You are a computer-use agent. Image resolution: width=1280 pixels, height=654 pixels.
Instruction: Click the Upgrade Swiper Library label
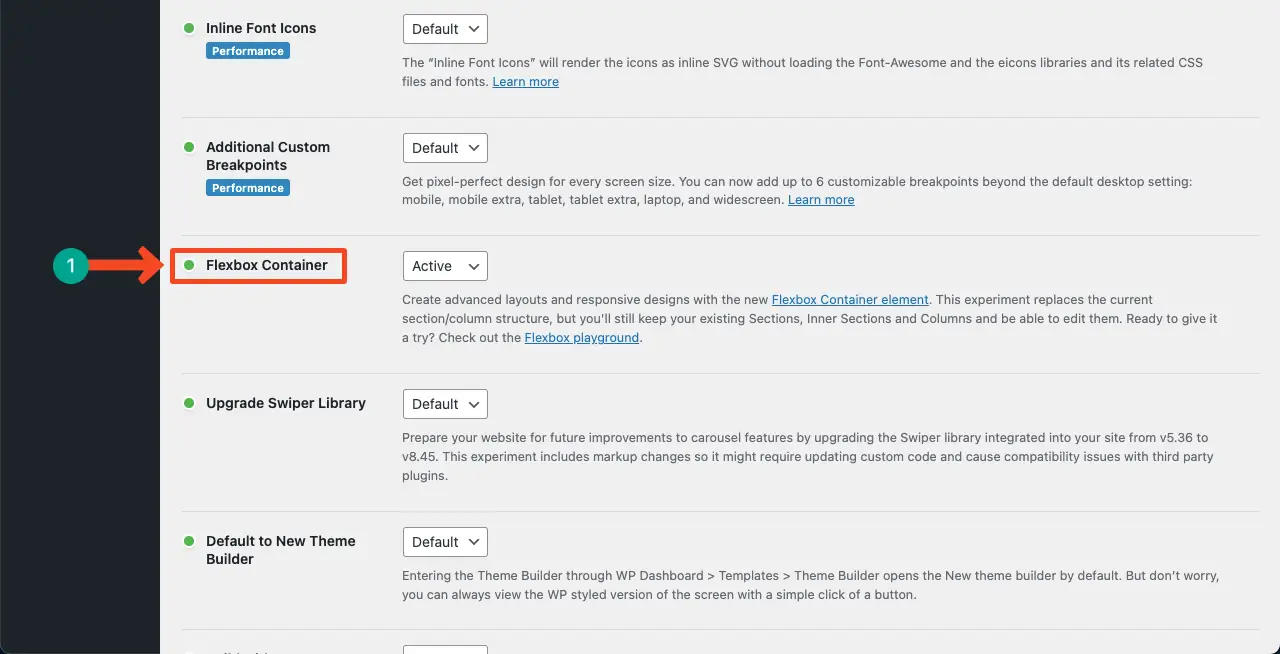pyautogui.click(x=286, y=403)
